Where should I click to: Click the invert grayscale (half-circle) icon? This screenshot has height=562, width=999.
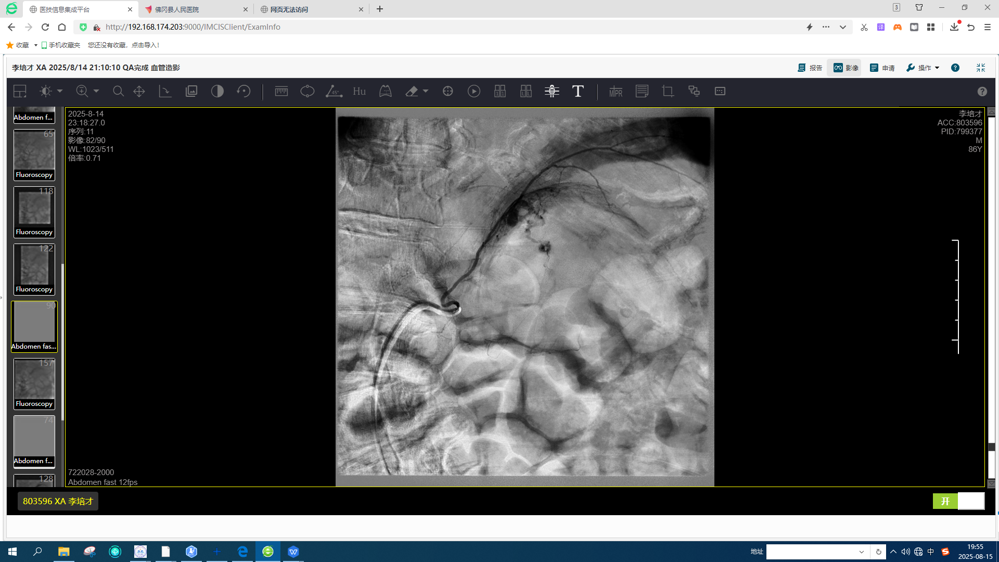tap(217, 91)
